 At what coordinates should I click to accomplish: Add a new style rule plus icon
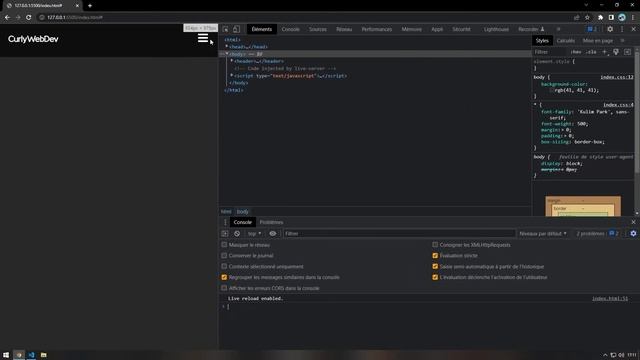pos(605,52)
